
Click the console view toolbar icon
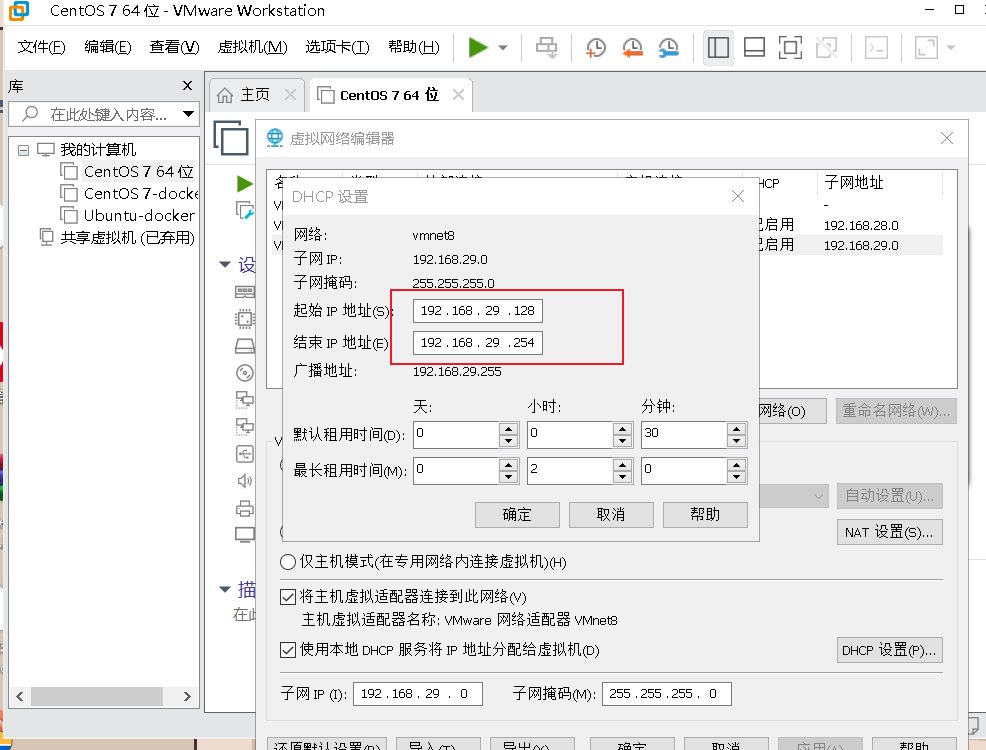(x=877, y=47)
